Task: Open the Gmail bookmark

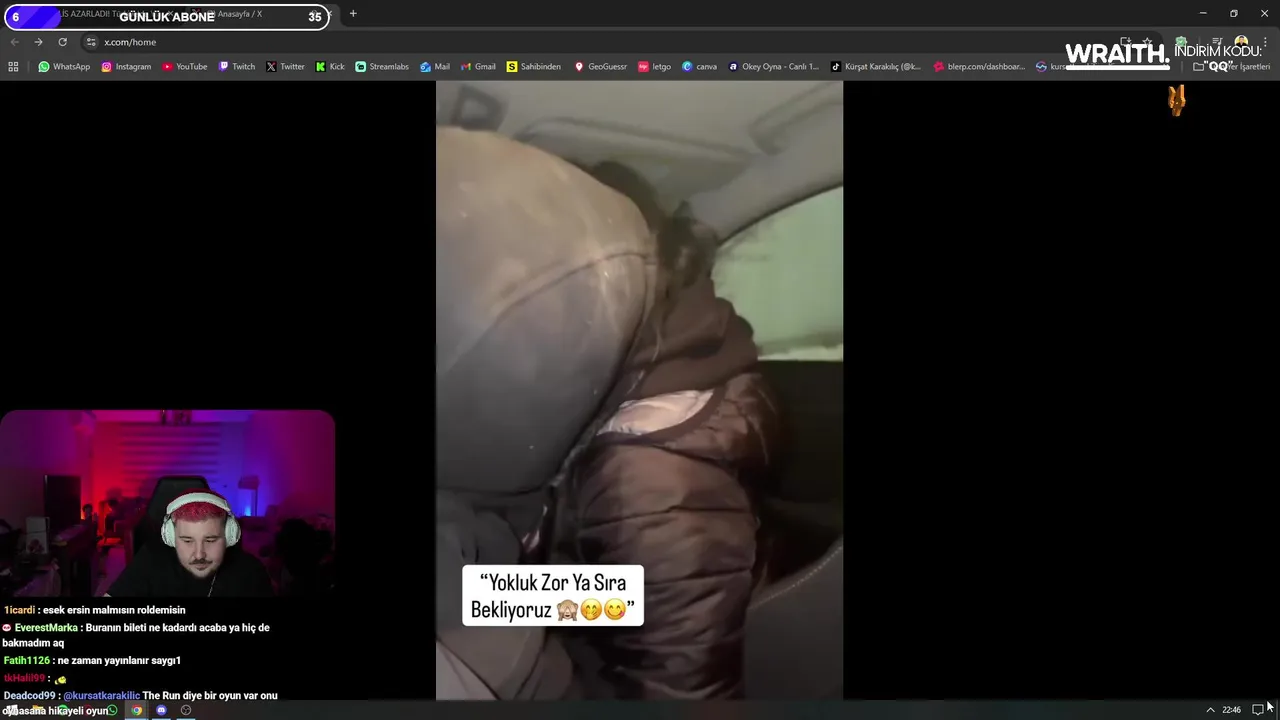Action: point(478,67)
